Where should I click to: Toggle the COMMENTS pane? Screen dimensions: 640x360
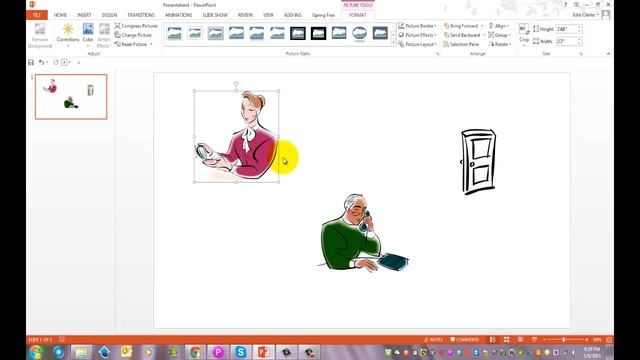coord(464,340)
